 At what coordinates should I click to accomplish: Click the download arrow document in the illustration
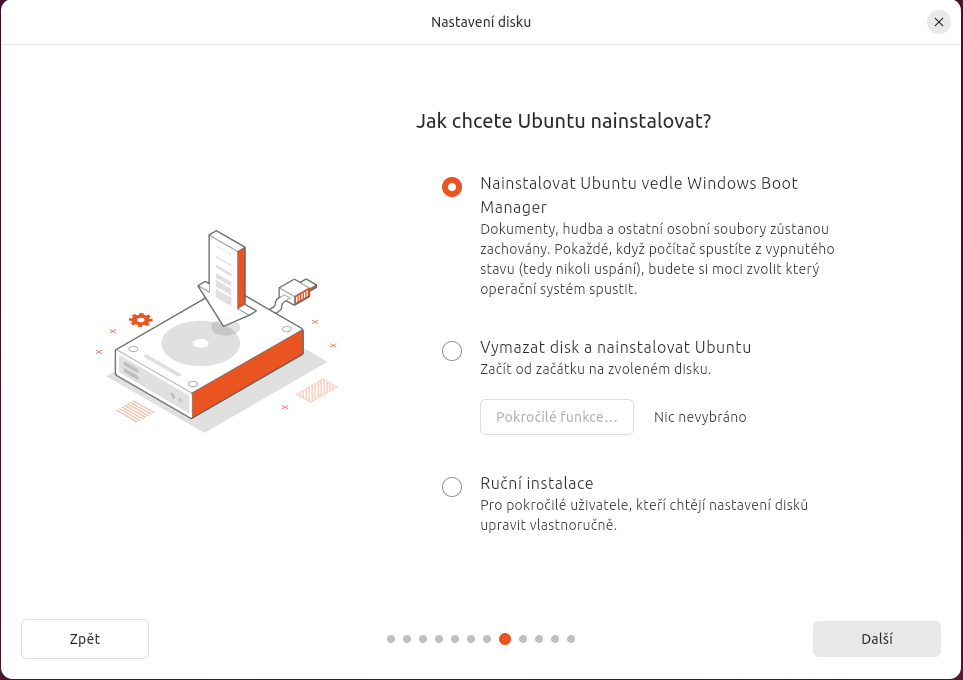[x=227, y=275]
